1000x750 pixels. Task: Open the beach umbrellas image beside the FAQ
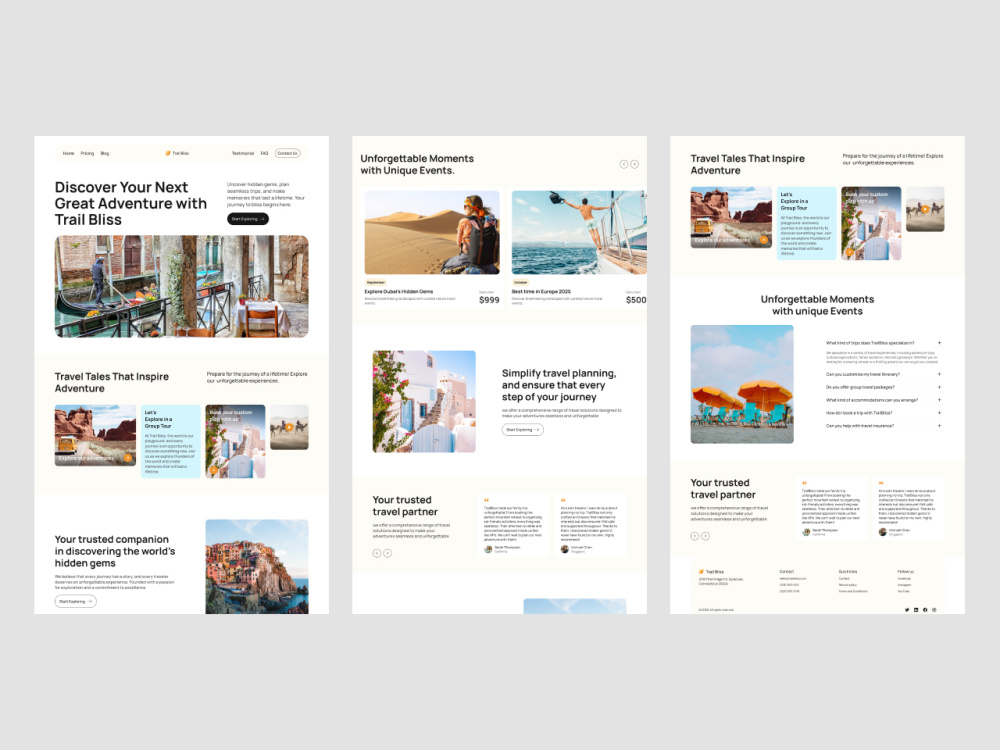[742, 384]
